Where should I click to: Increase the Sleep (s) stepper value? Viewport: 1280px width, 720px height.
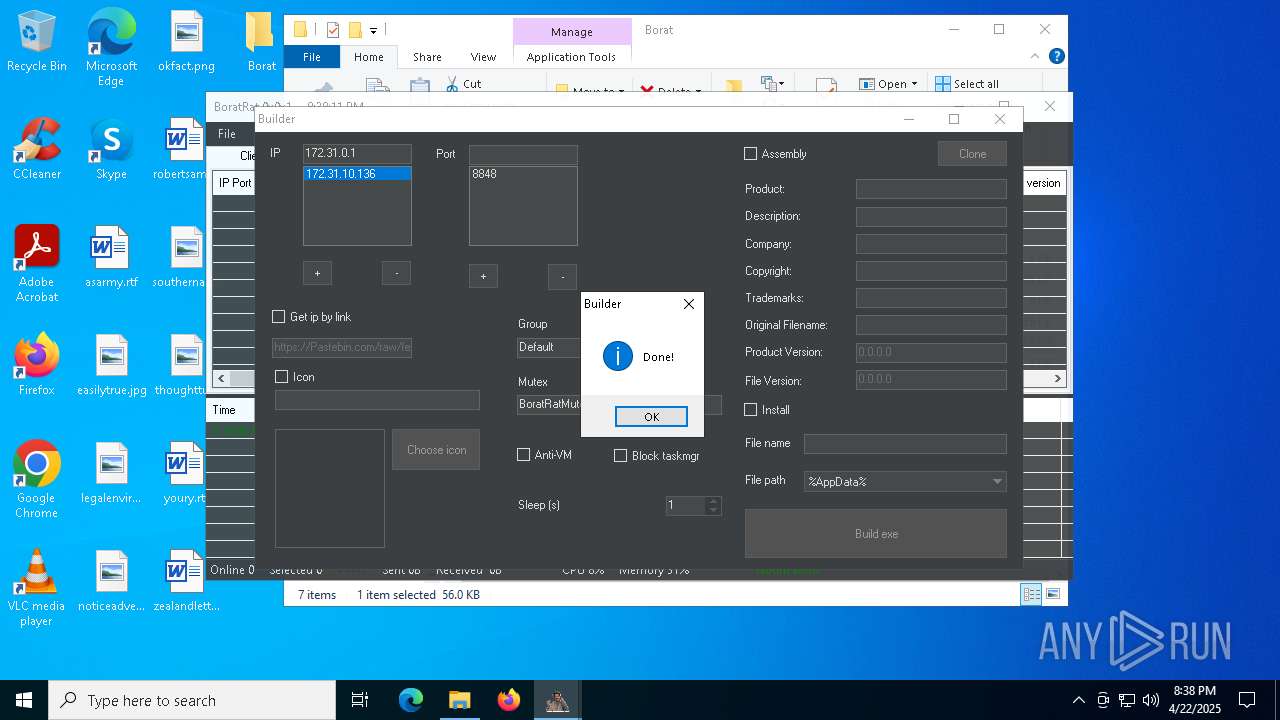coord(713,501)
